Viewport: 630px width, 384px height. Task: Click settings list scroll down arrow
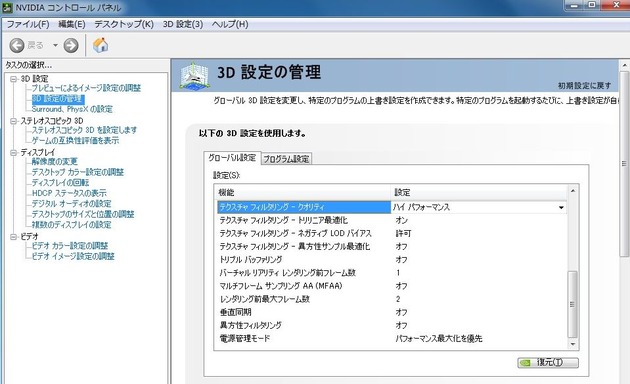coord(573,344)
